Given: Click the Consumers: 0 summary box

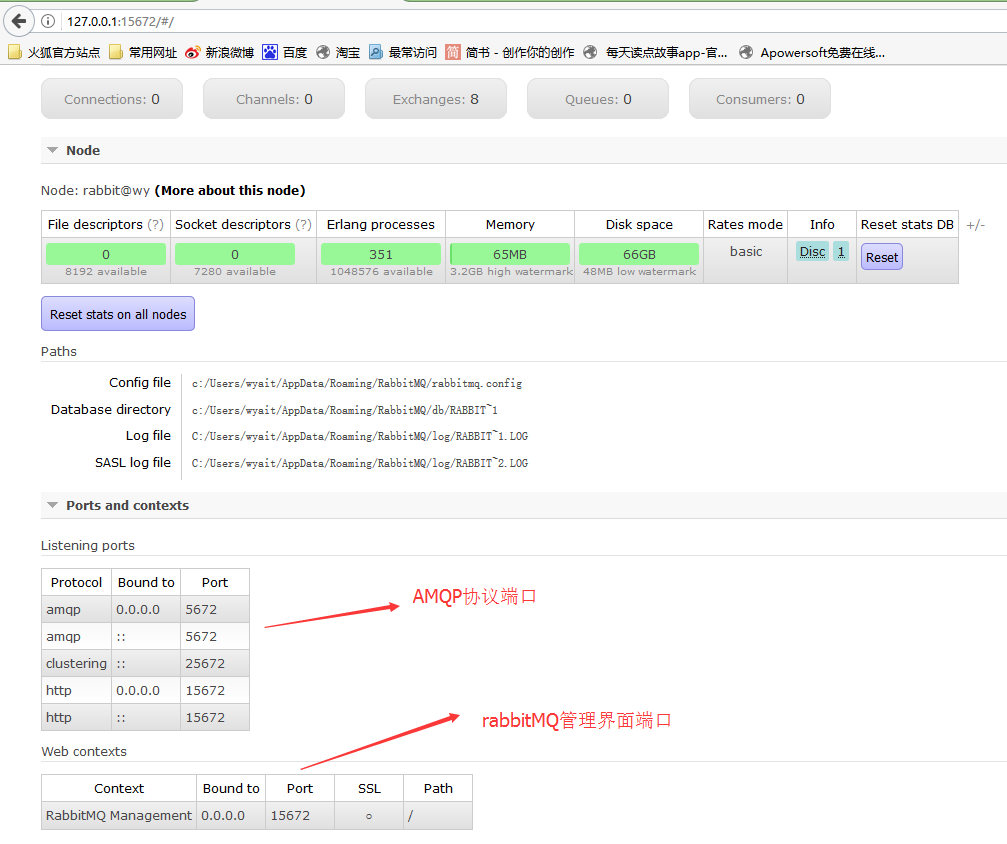Looking at the screenshot, I should (760, 99).
